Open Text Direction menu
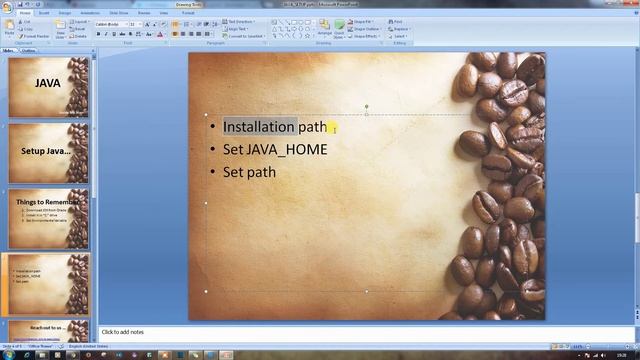 (x=239, y=22)
